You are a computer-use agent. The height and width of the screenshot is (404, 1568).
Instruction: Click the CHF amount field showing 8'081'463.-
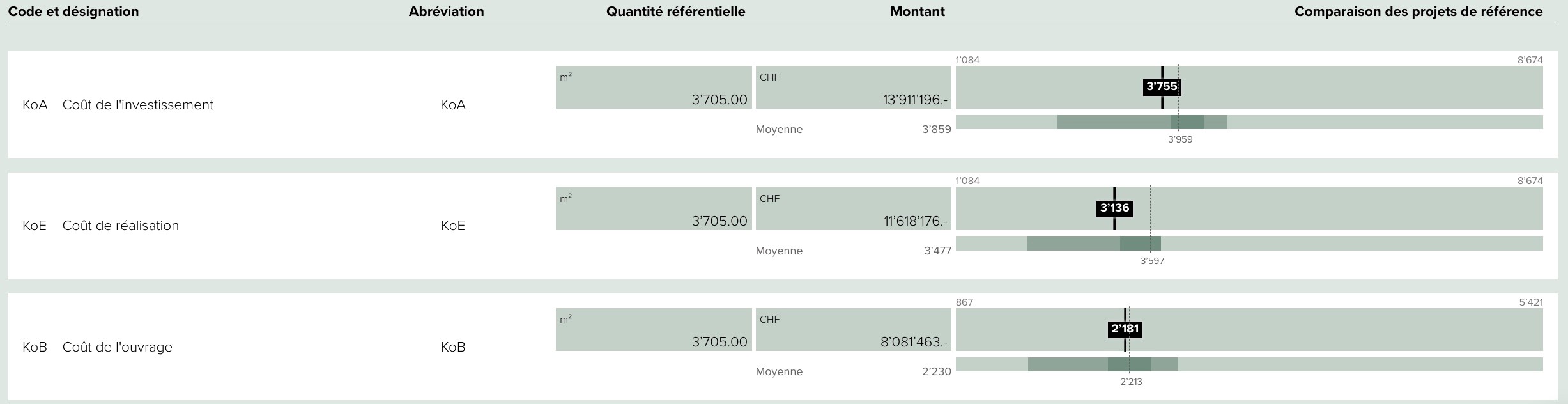click(853, 330)
